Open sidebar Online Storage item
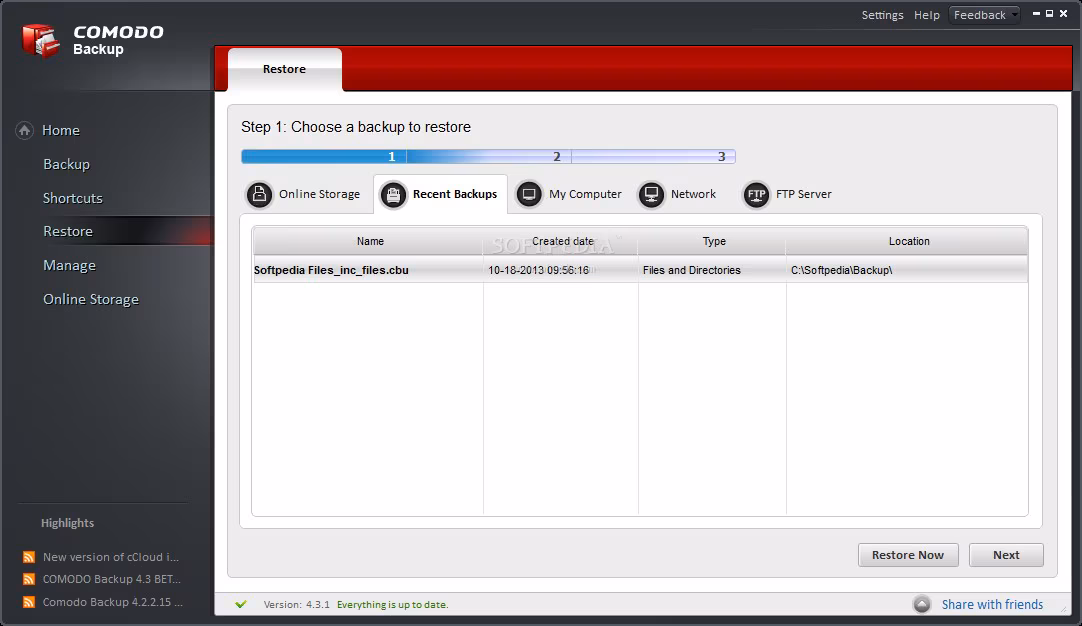This screenshot has height=626, width=1082. (x=91, y=299)
